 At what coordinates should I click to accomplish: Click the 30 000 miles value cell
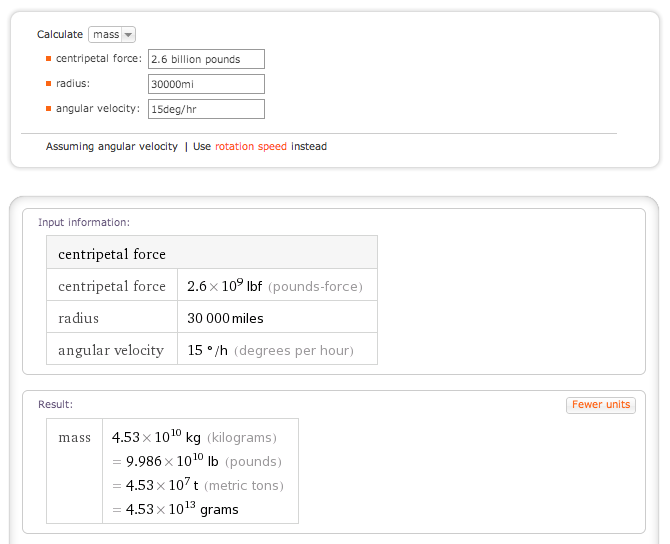pos(225,318)
